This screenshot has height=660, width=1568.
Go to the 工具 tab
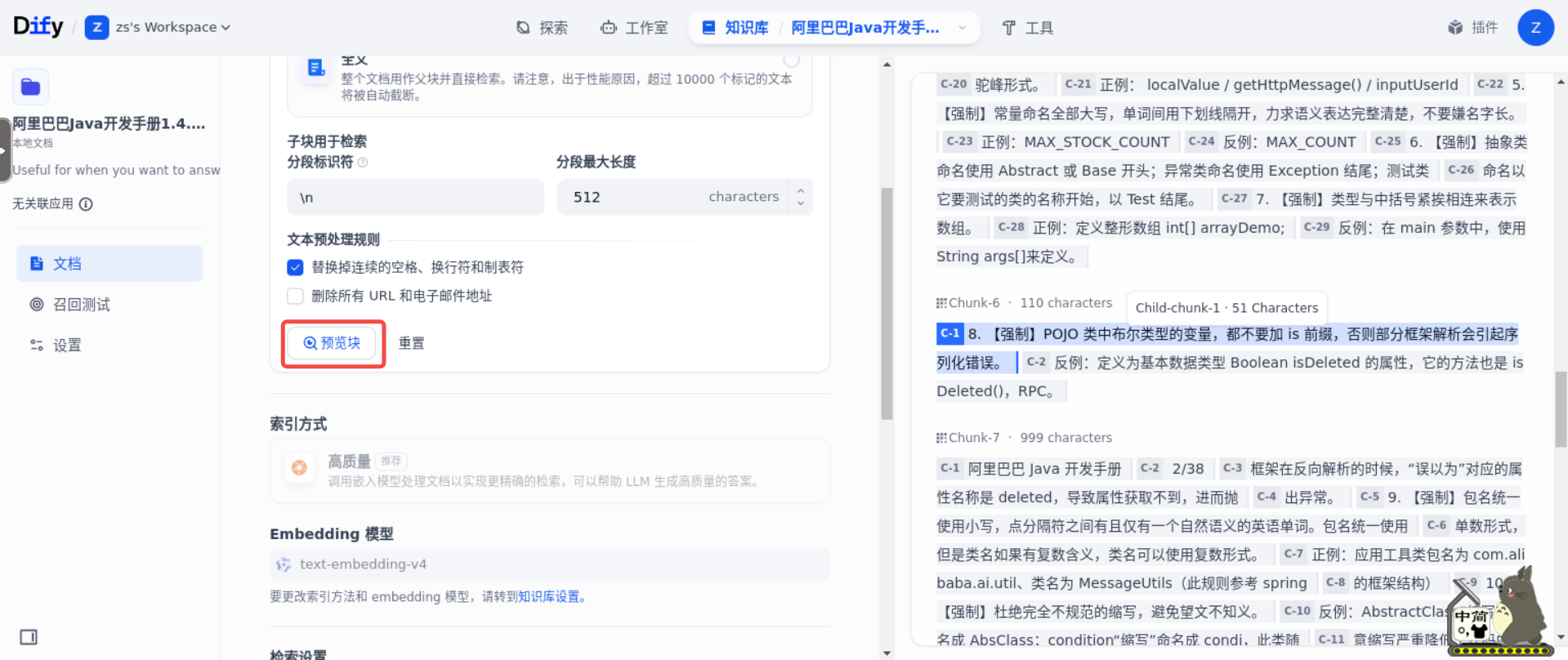pyautogui.click(x=1028, y=28)
